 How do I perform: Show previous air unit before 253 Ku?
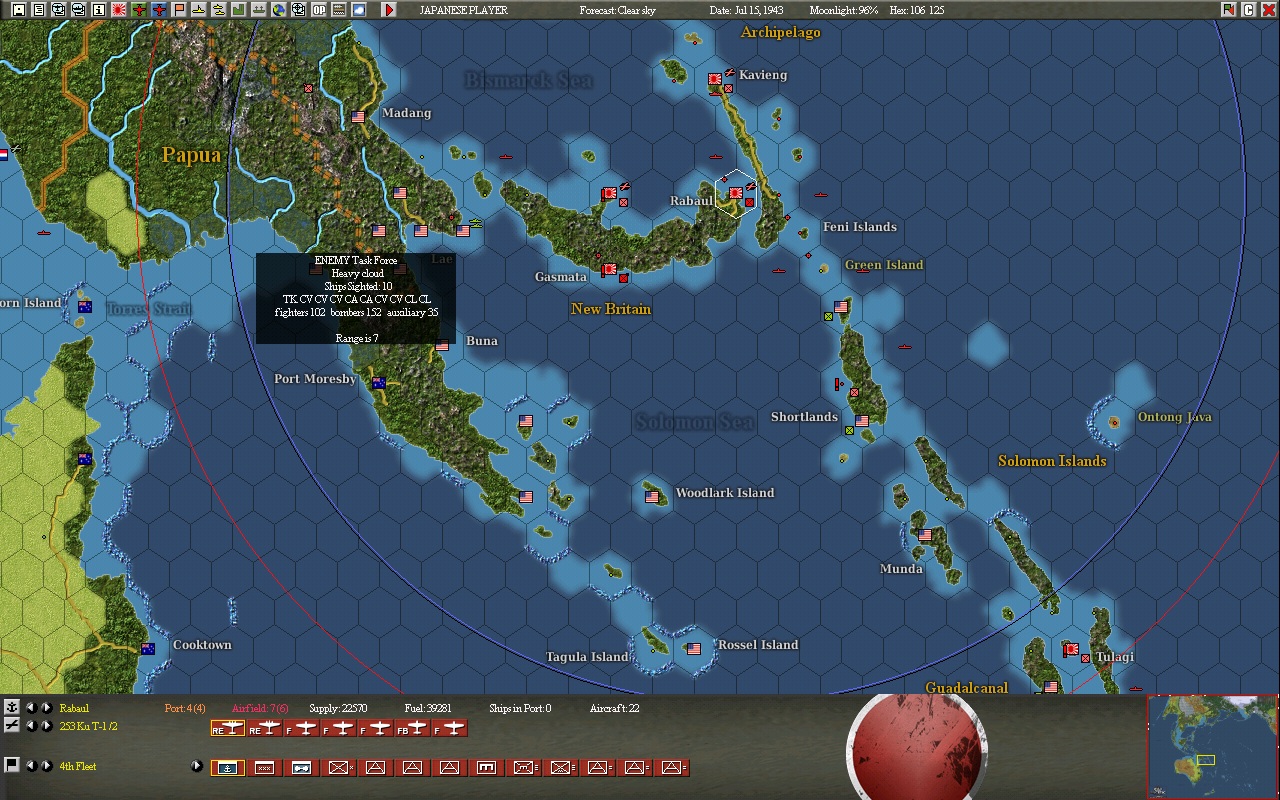click(x=31, y=726)
